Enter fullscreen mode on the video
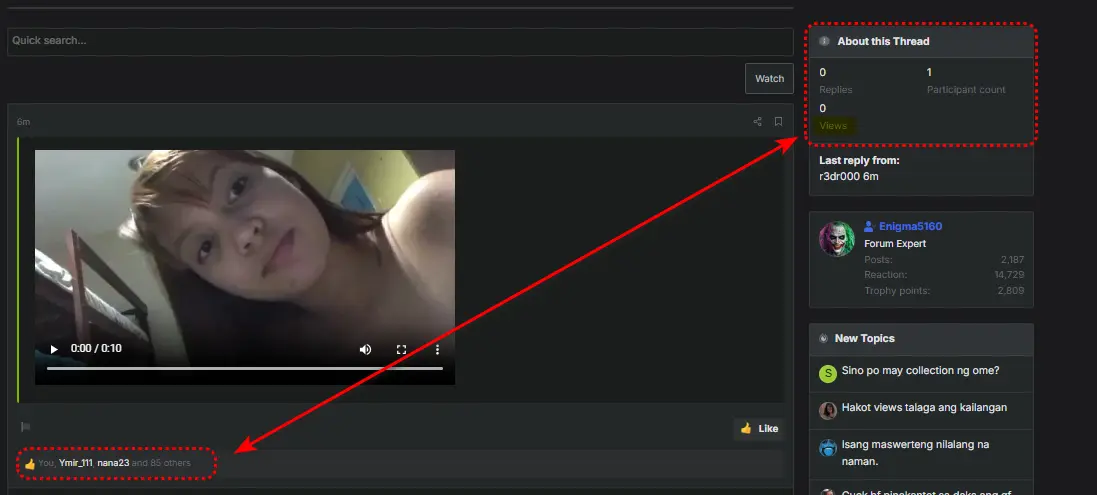The image size is (1097, 495). (x=402, y=349)
